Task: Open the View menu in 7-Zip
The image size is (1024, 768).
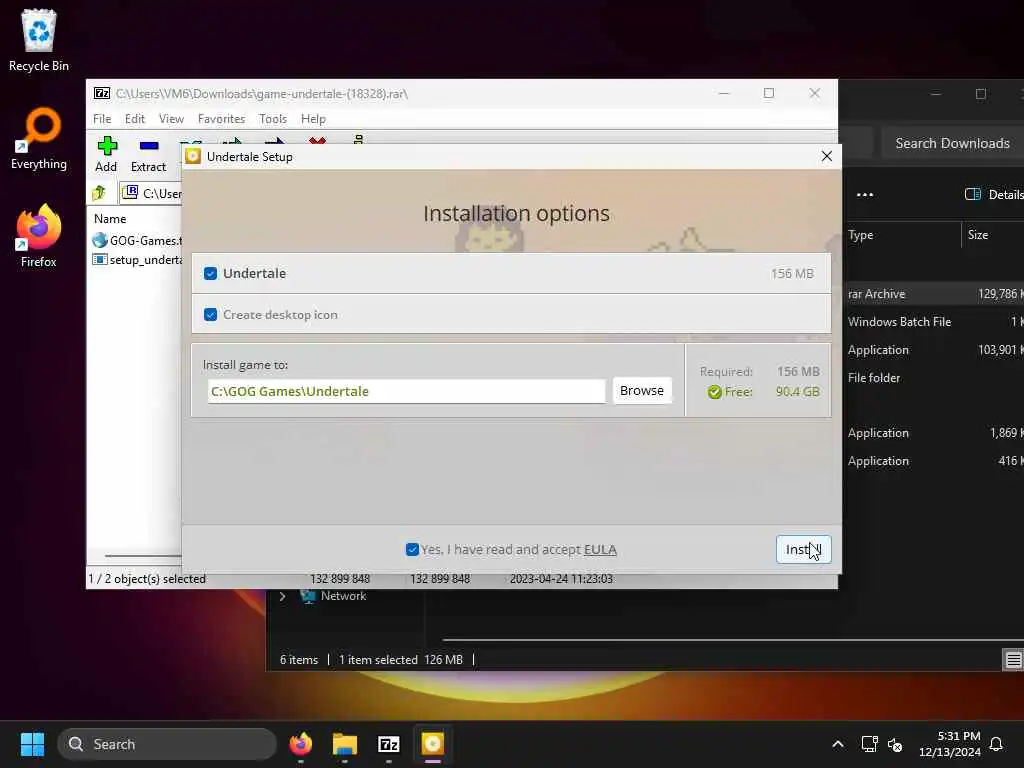Action: 171,119
